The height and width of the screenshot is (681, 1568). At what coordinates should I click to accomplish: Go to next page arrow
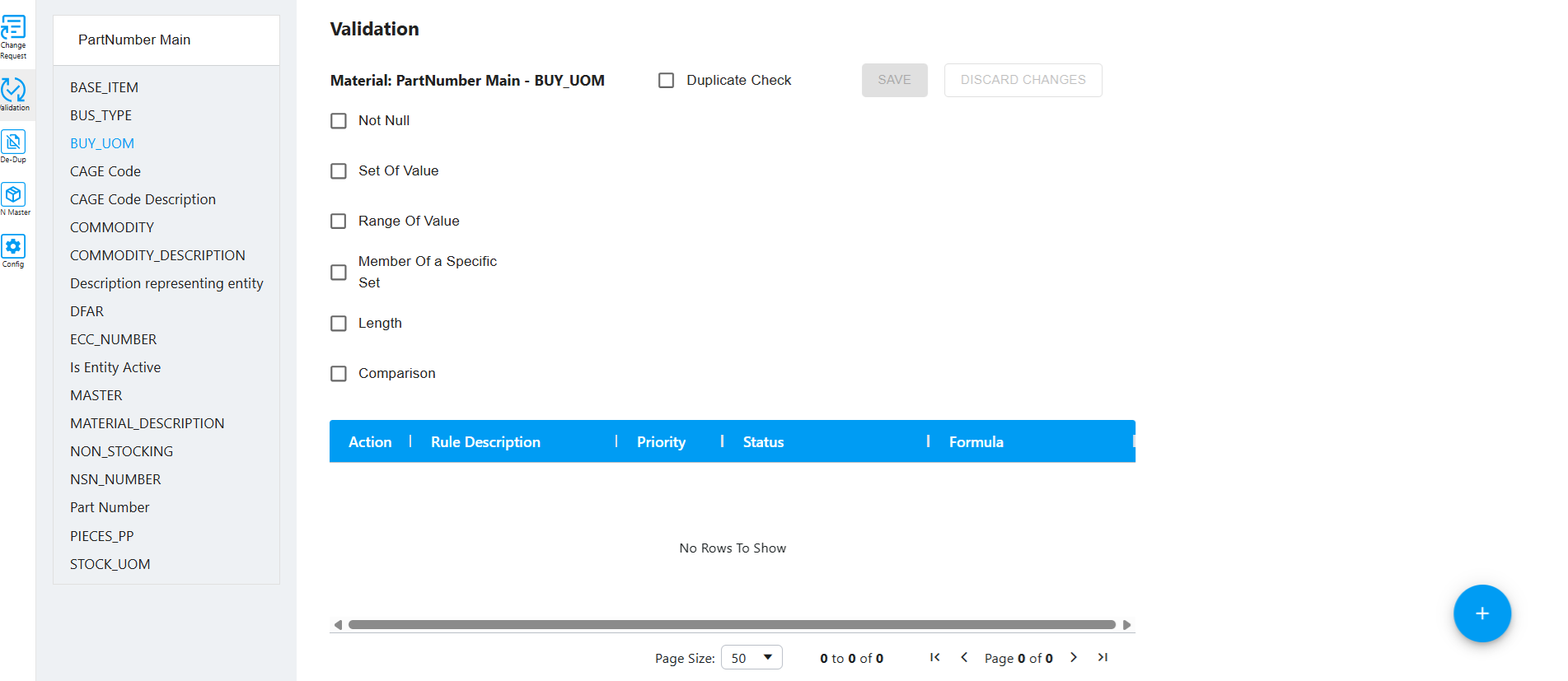(1074, 657)
